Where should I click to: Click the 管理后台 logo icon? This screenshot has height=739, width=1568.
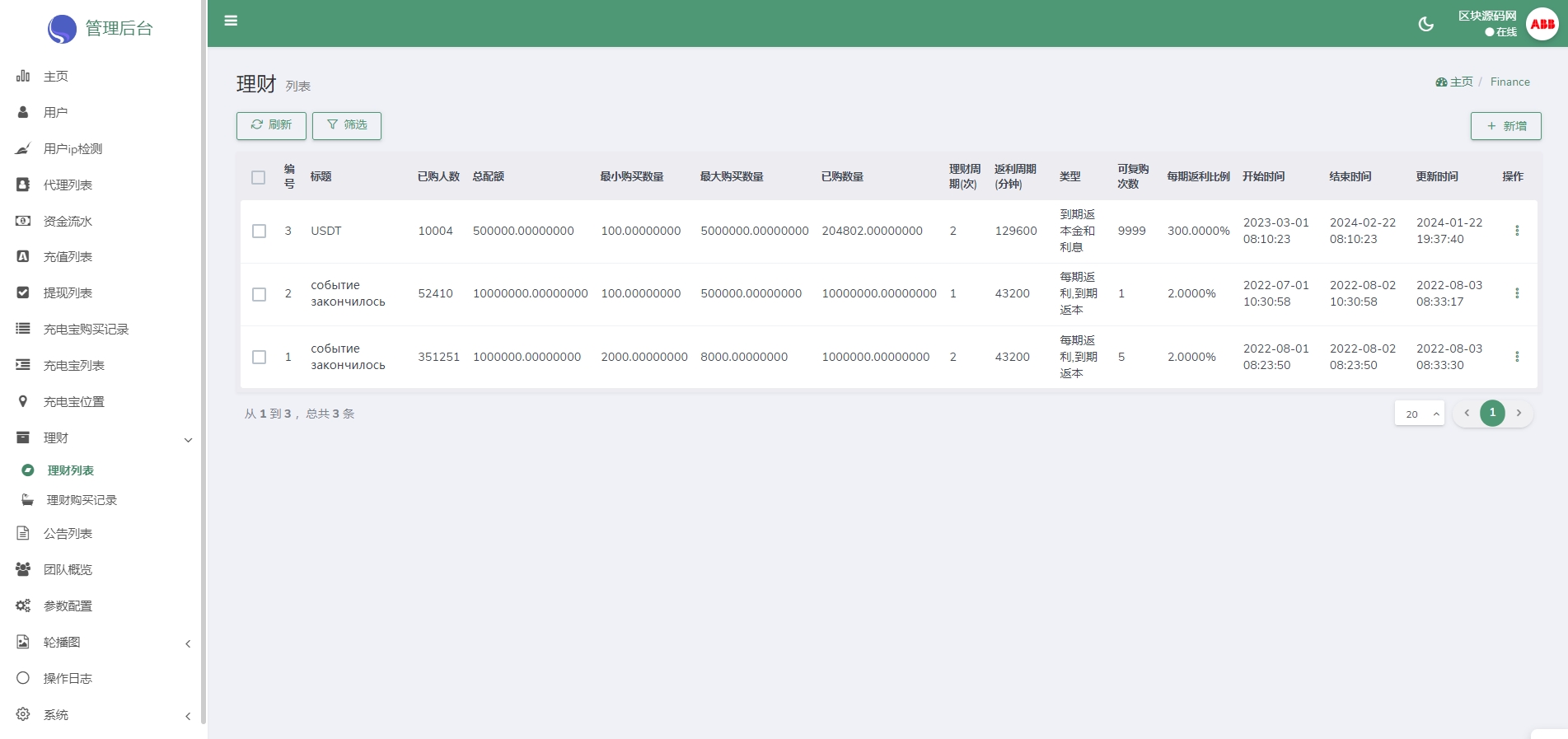tap(62, 29)
